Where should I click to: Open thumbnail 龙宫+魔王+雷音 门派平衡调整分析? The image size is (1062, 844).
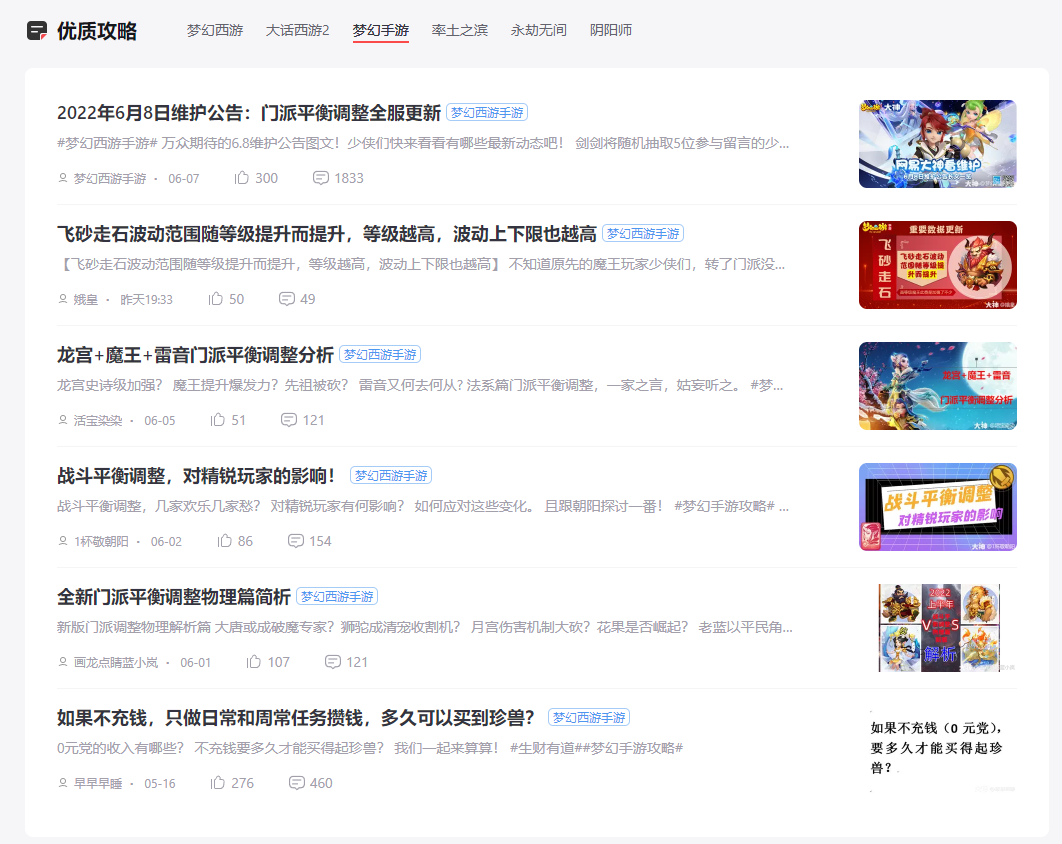coord(937,386)
